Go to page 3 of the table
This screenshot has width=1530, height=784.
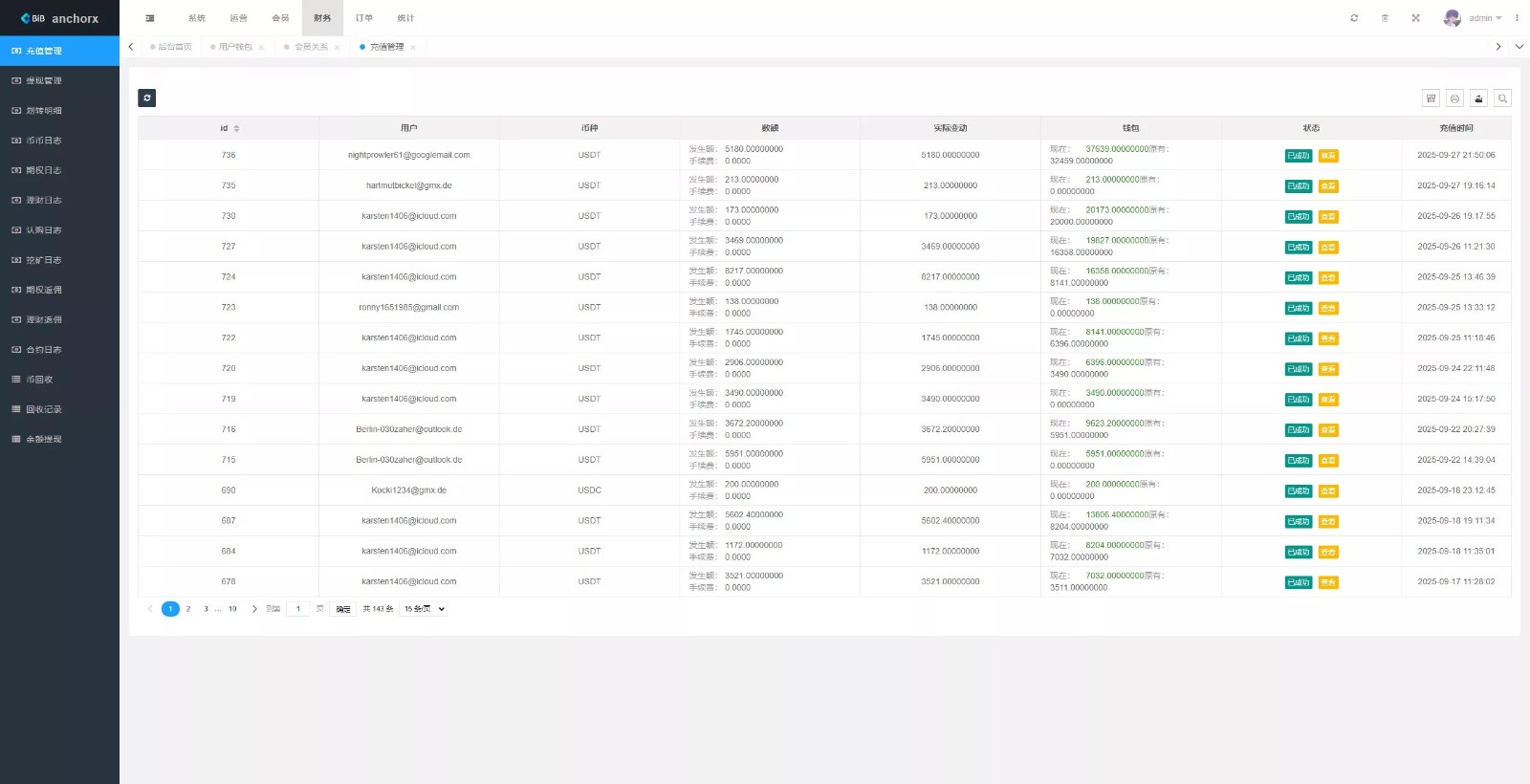206,609
